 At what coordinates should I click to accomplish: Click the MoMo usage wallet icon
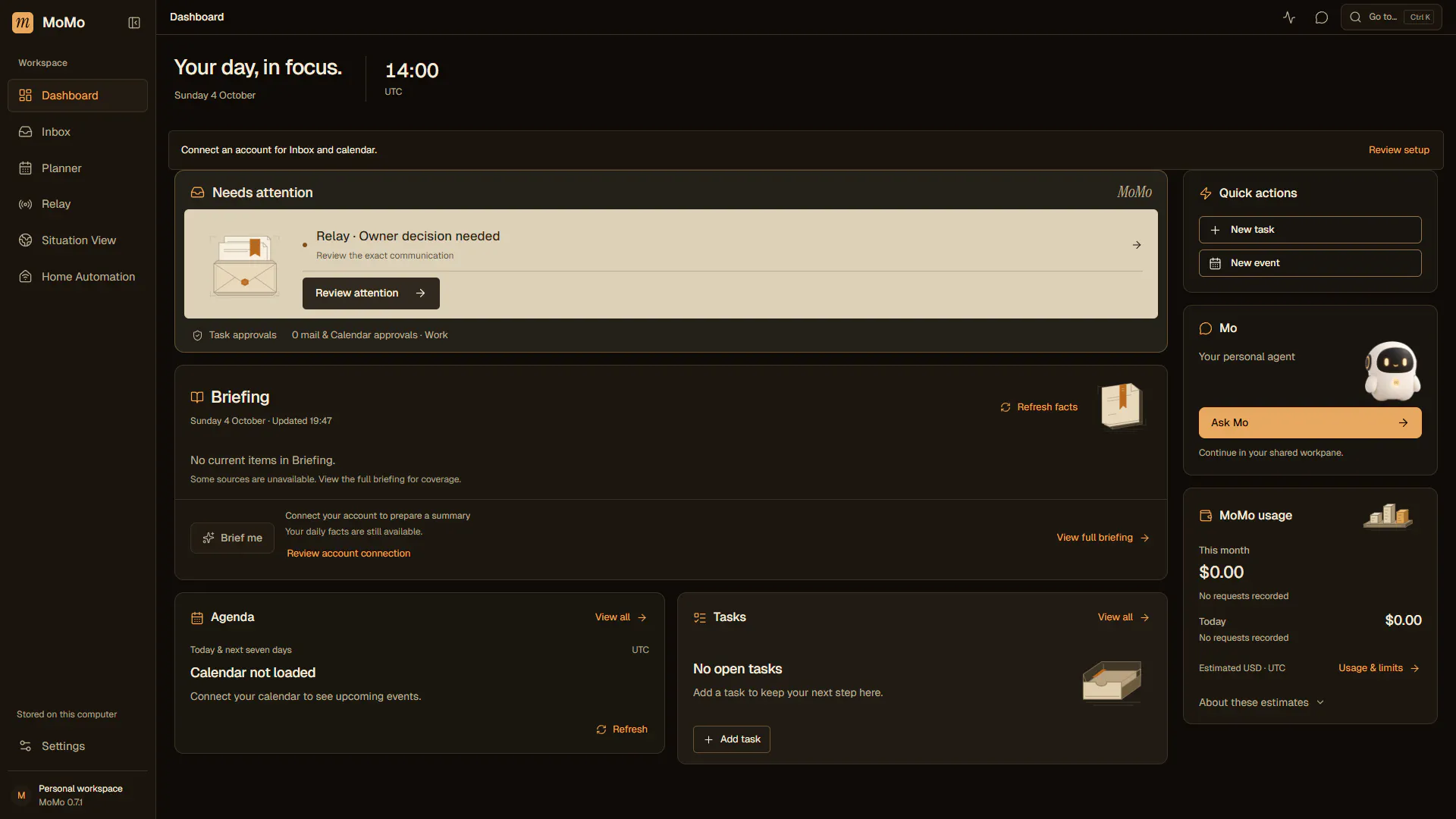1206,516
